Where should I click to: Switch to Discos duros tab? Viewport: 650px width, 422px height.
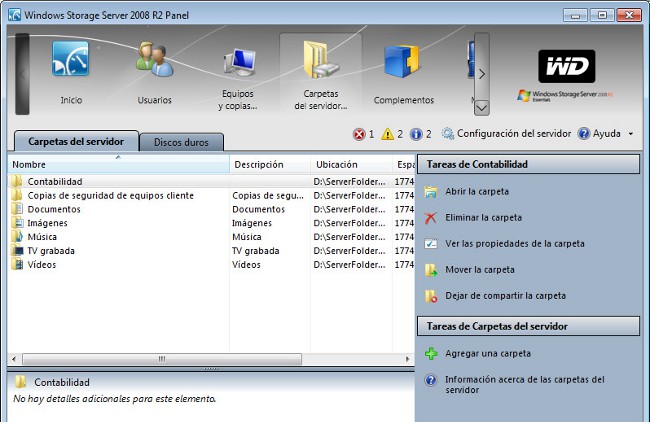(x=182, y=142)
